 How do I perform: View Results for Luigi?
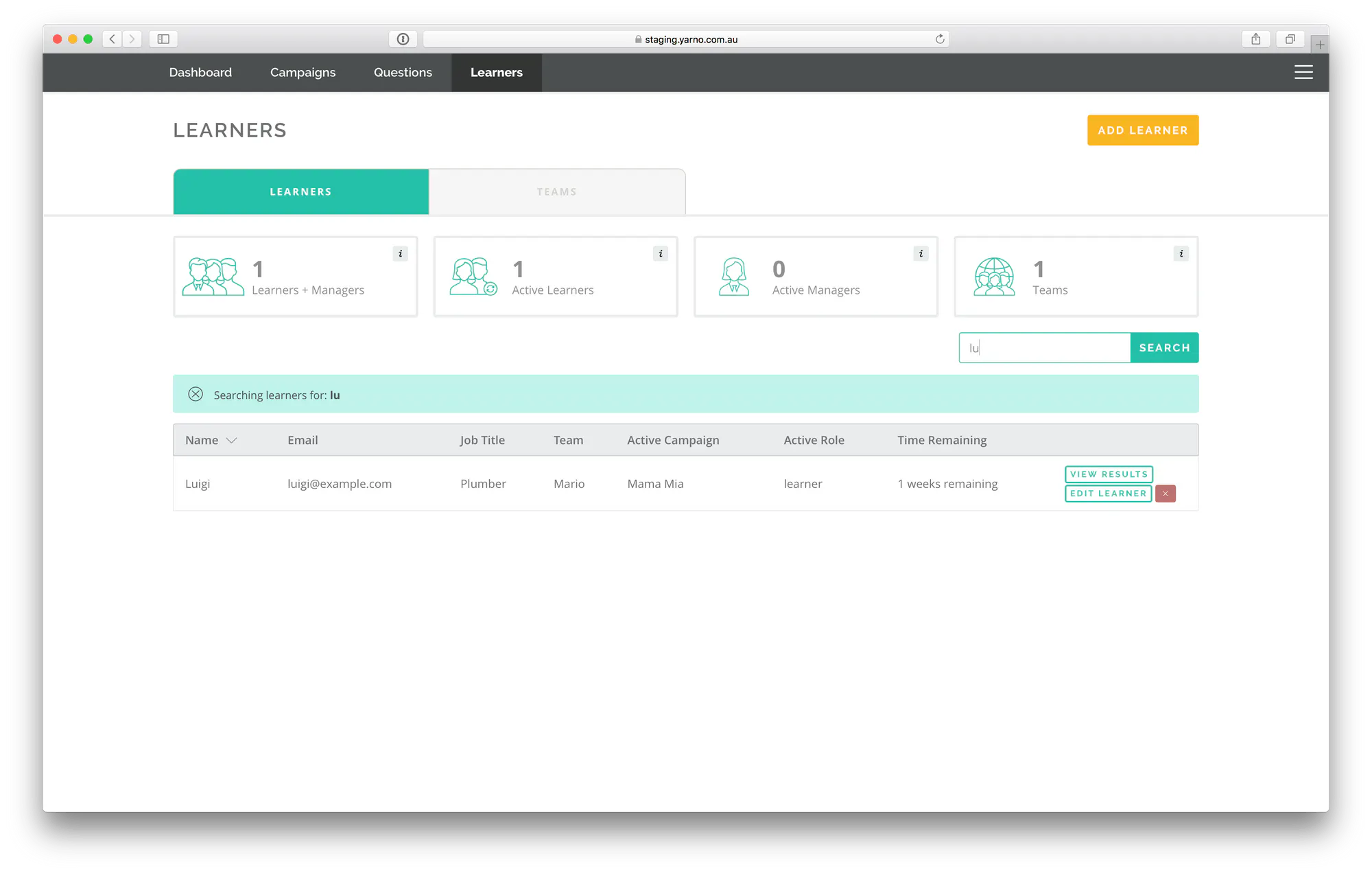pyautogui.click(x=1109, y=474)
